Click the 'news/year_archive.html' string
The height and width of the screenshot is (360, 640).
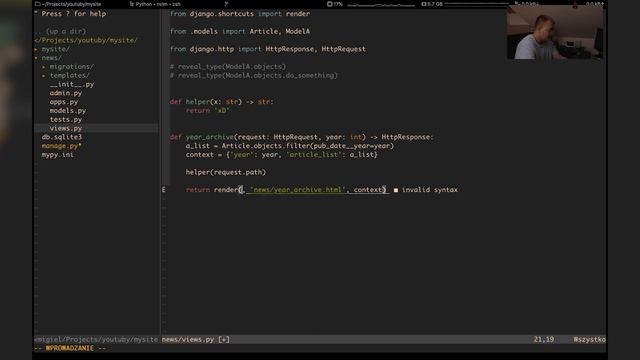[x=298, y=190]
